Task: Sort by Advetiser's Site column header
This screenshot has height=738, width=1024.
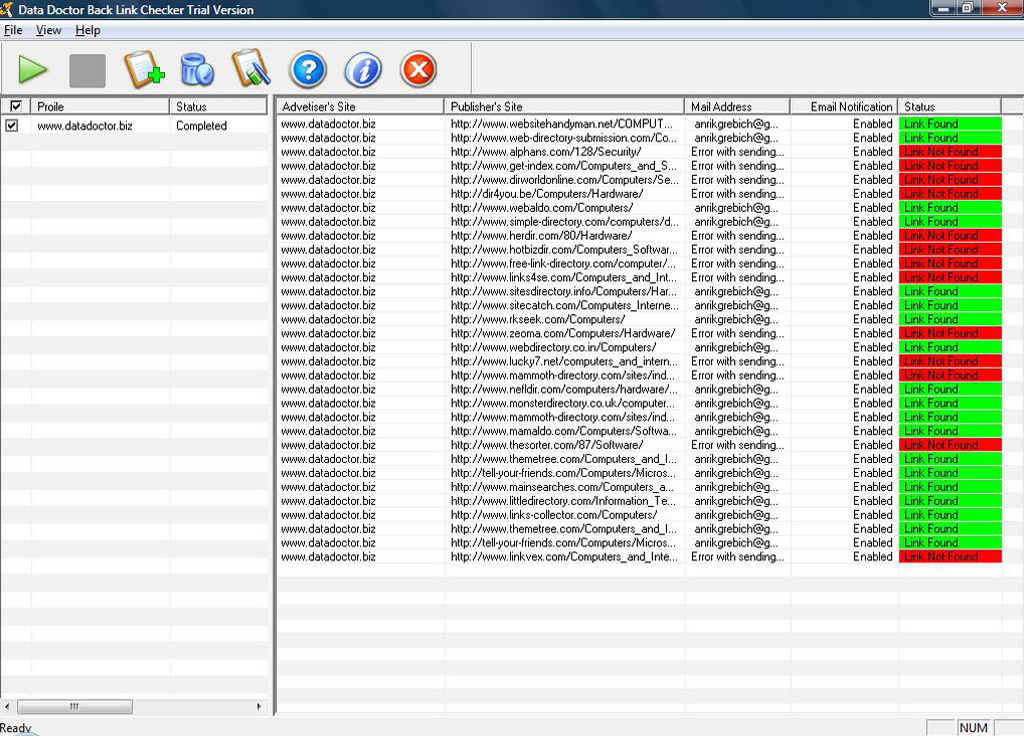Action: point(360,106)
